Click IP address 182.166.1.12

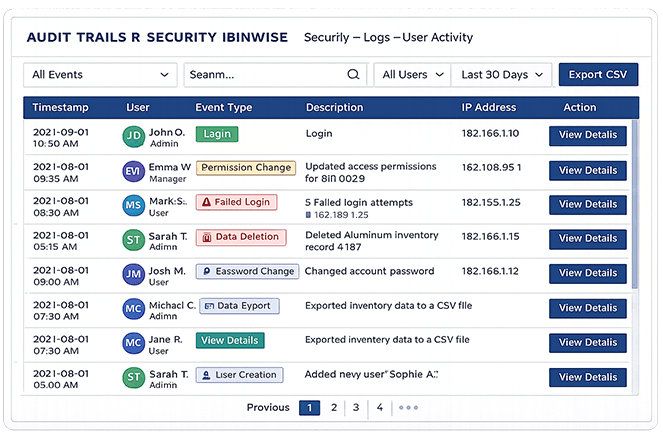490,272
